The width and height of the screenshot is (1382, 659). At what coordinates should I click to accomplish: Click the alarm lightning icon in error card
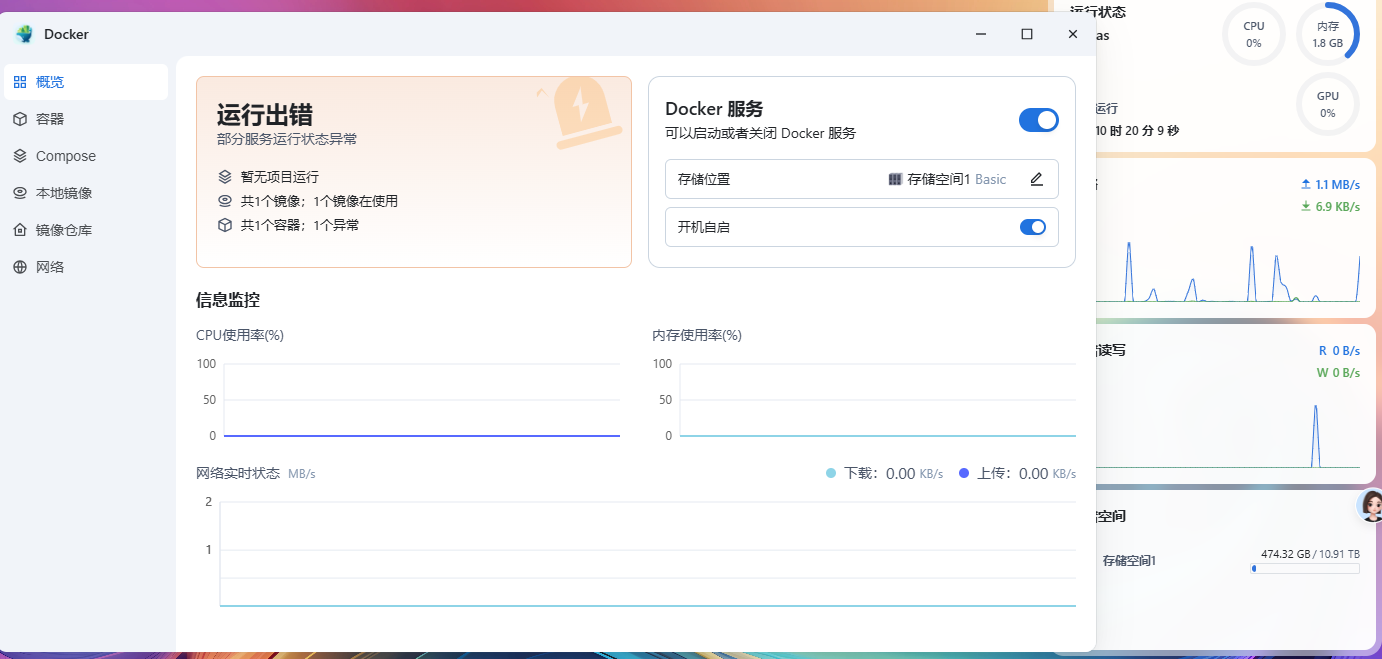(x=581, y=112)
